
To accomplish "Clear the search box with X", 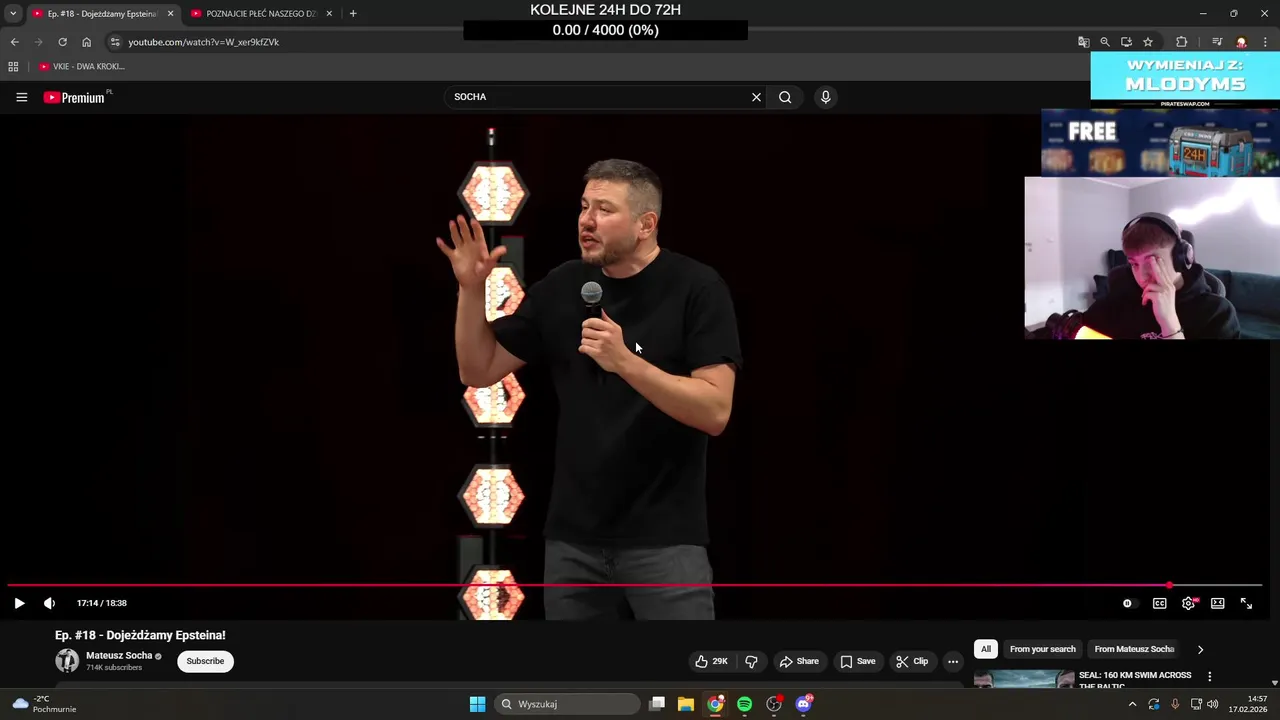I will pos(756,97).
